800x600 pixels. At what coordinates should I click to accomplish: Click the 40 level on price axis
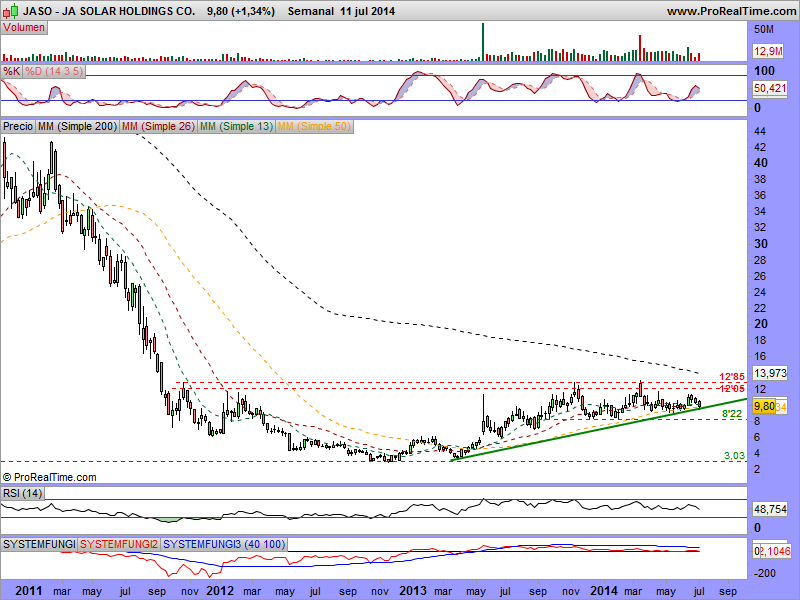click(x=761, y=163)
